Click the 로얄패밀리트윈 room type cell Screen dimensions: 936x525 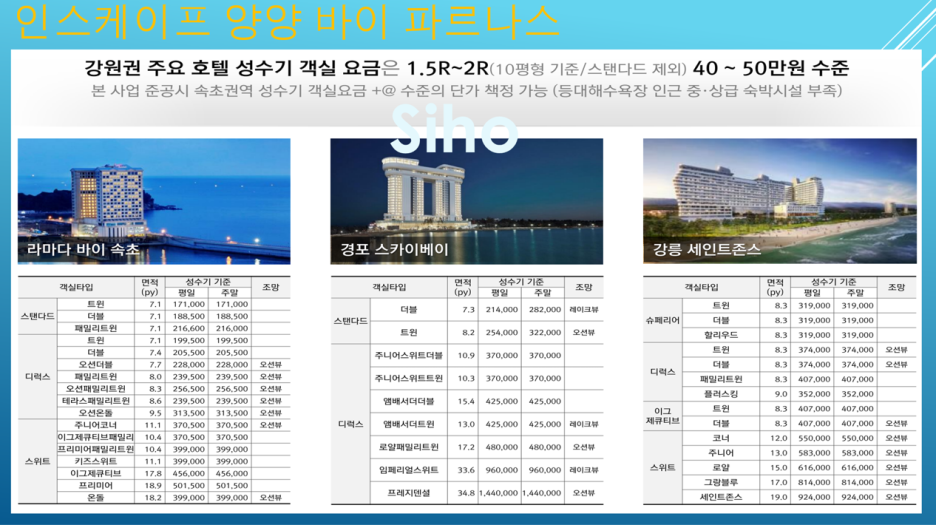(x=409, y=447)
